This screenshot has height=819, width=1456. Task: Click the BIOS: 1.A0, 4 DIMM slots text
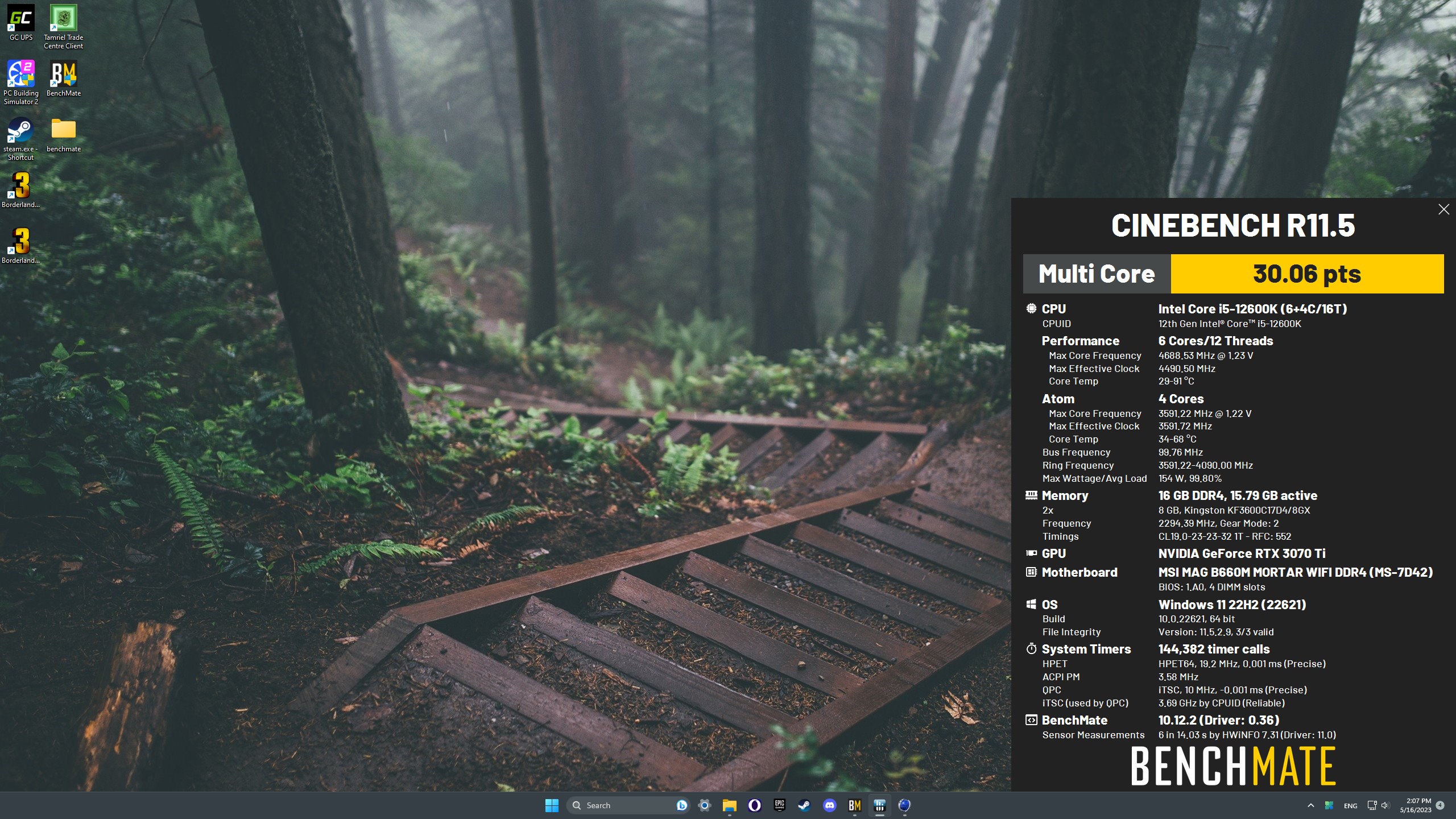(x=1211, y=587)
